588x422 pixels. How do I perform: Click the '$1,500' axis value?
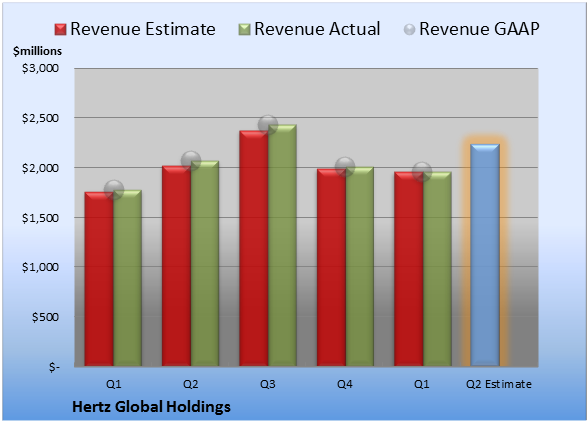click(40, 218)
